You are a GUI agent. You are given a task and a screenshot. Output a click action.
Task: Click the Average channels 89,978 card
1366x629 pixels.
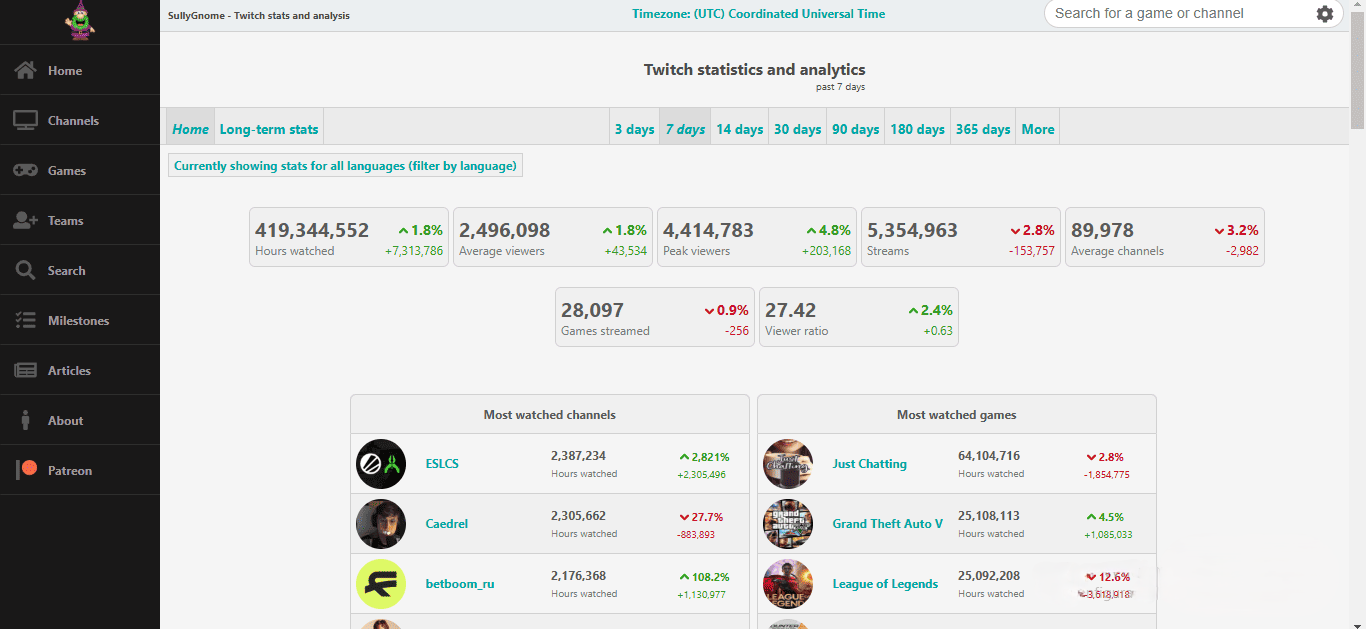coord(1165,237)
